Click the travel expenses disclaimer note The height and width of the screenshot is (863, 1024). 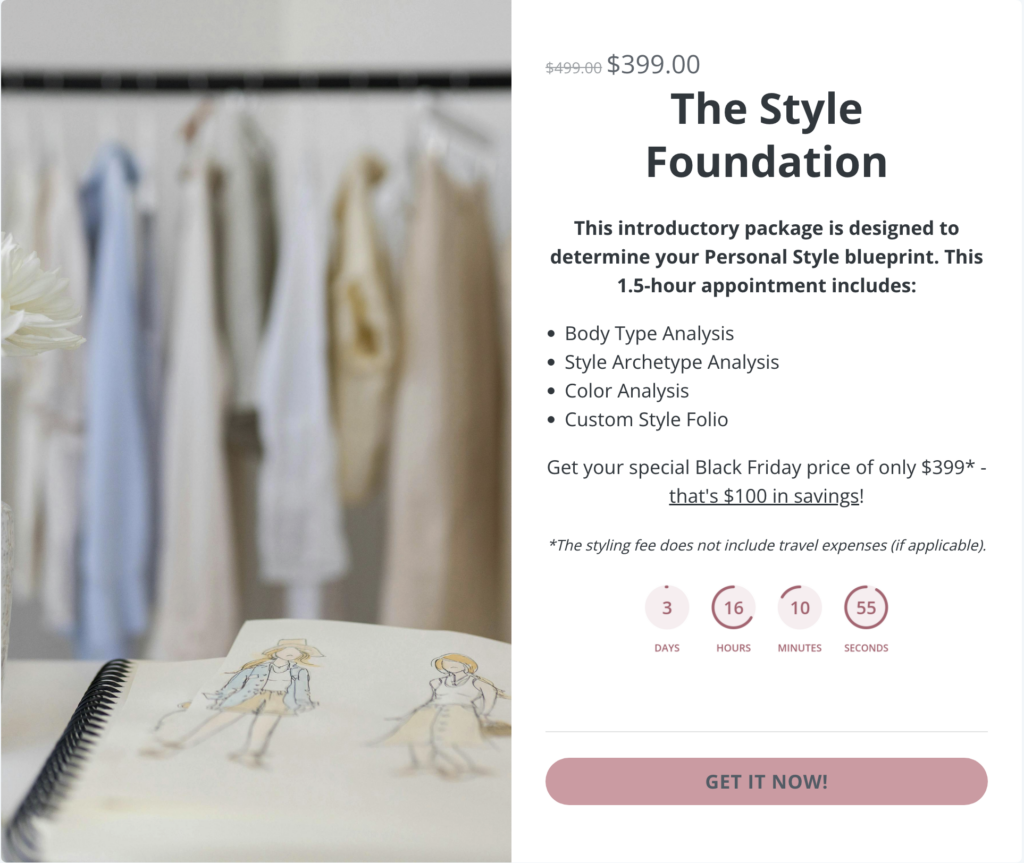point(767,545)
